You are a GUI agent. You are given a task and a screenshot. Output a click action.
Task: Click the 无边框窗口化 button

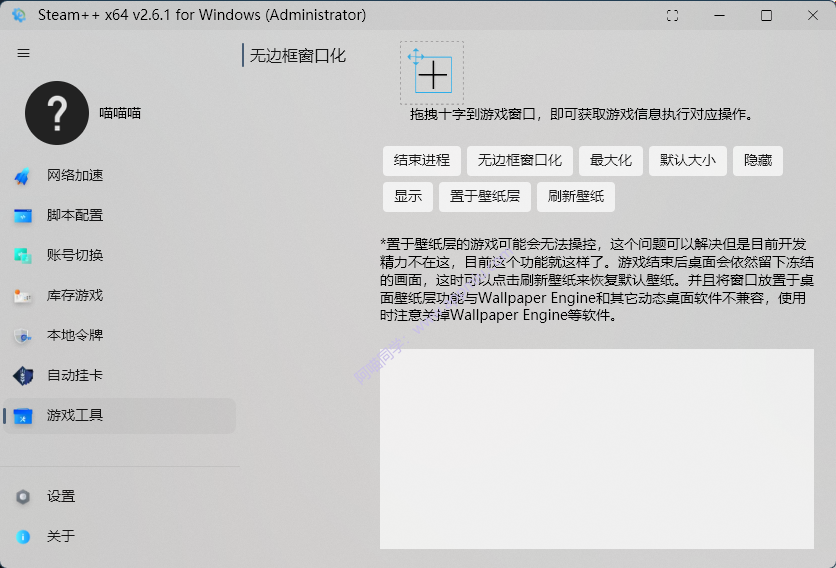[520, 161]
